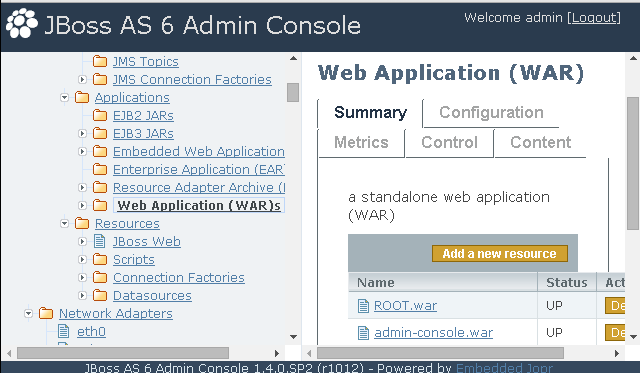Click the Network Adapters folder icon
Image resolution: width=640 pixels, height=373 pixels.
point(46,313)
